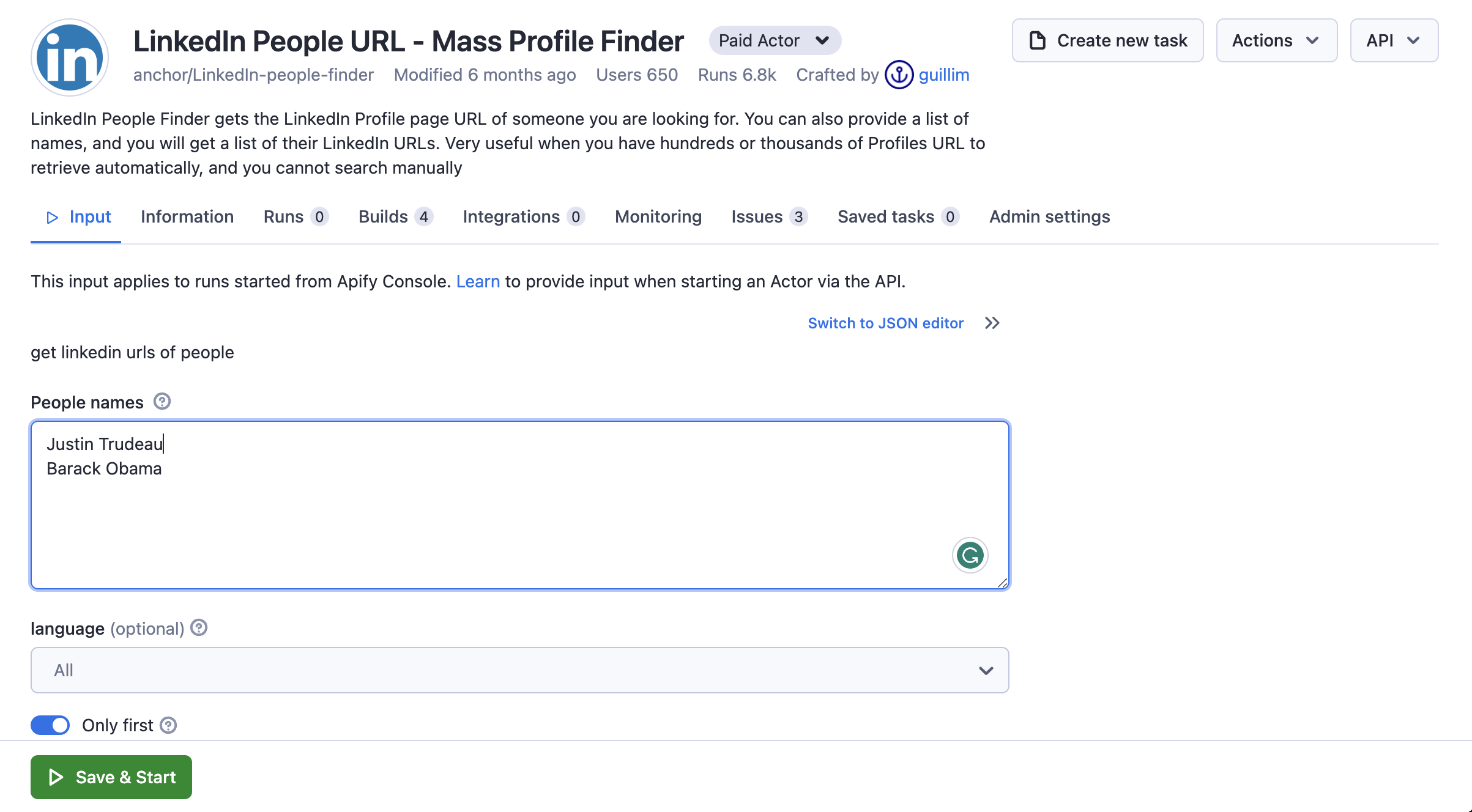Click the play triangle on the Input tab
The height and width of the screenshot is (812, 1472).
[x=52, y=217]
